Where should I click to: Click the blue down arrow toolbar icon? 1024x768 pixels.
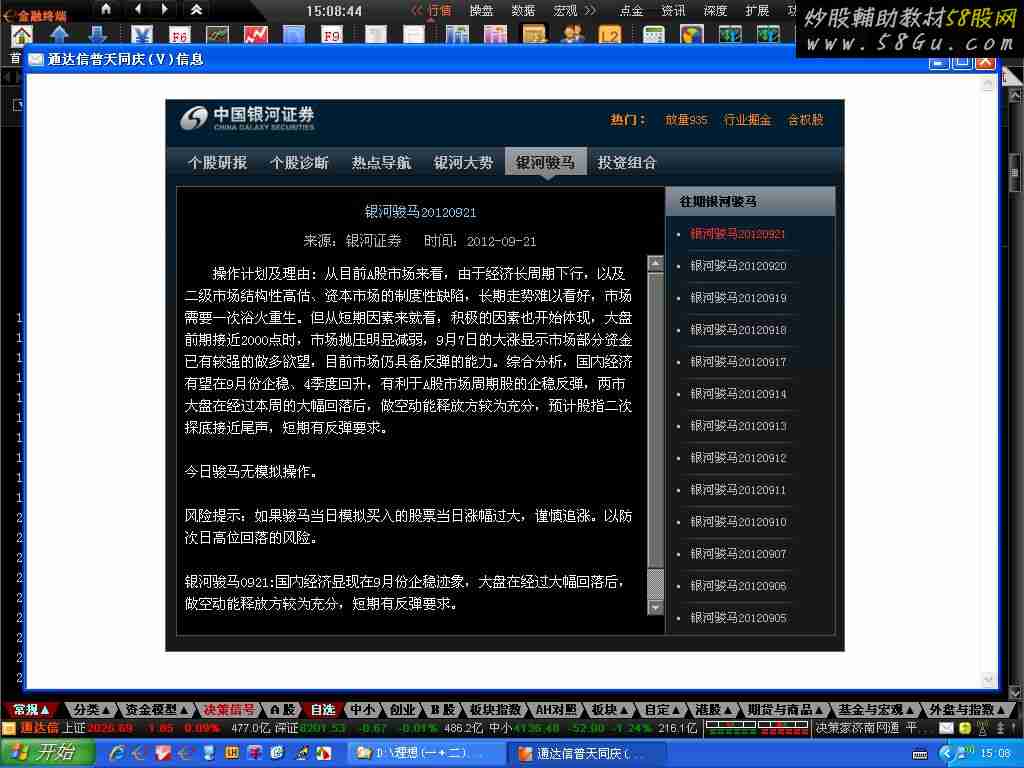coord(98,34)
